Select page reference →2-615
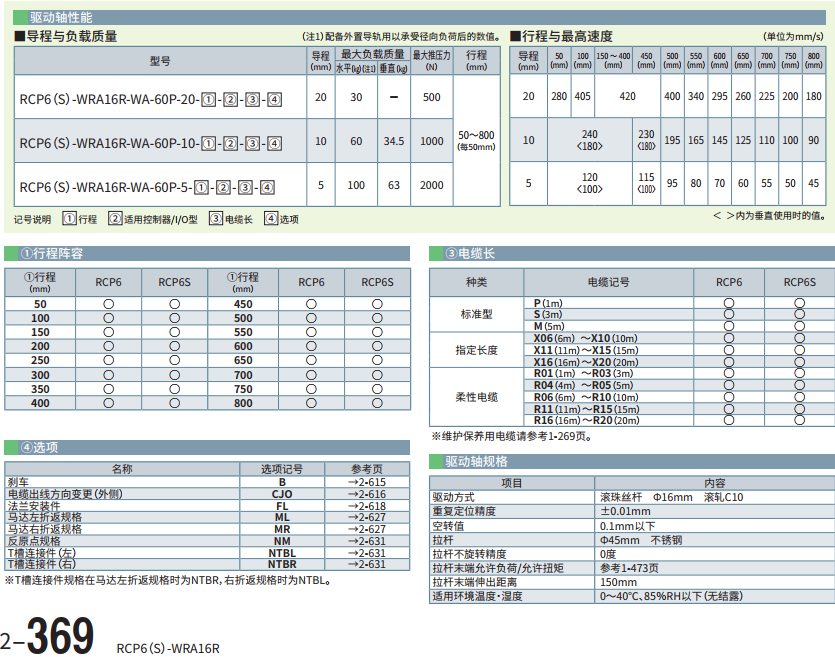This screenshot has width=835, height=657. coord(367,482)
